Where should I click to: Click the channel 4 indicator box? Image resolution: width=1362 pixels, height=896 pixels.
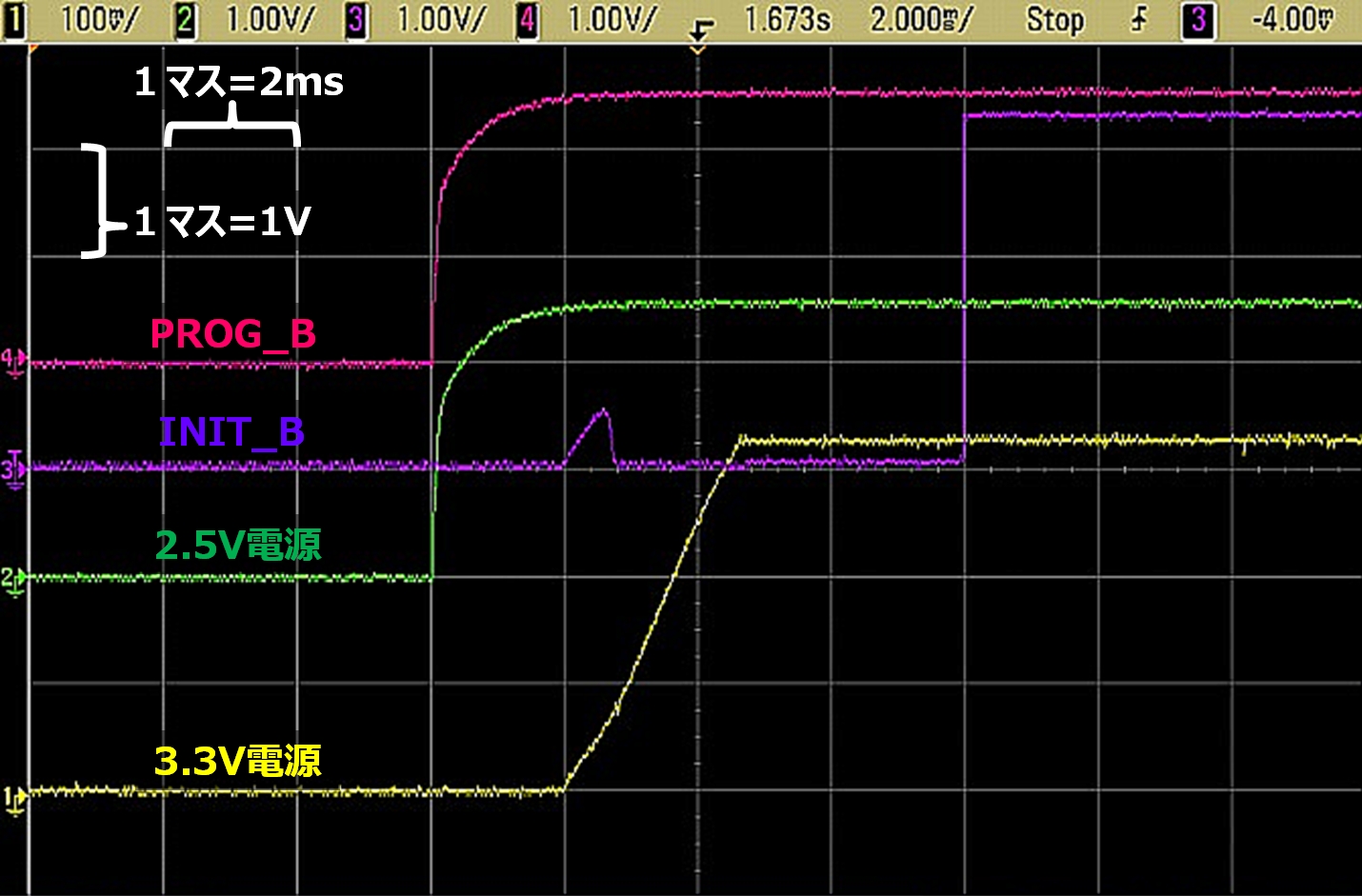tap(527, 20)
